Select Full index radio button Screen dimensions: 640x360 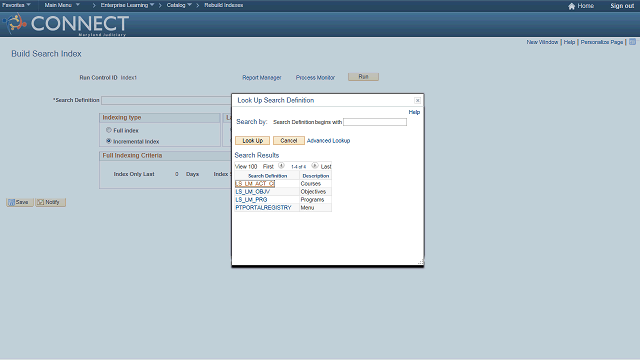click(109, 130)
